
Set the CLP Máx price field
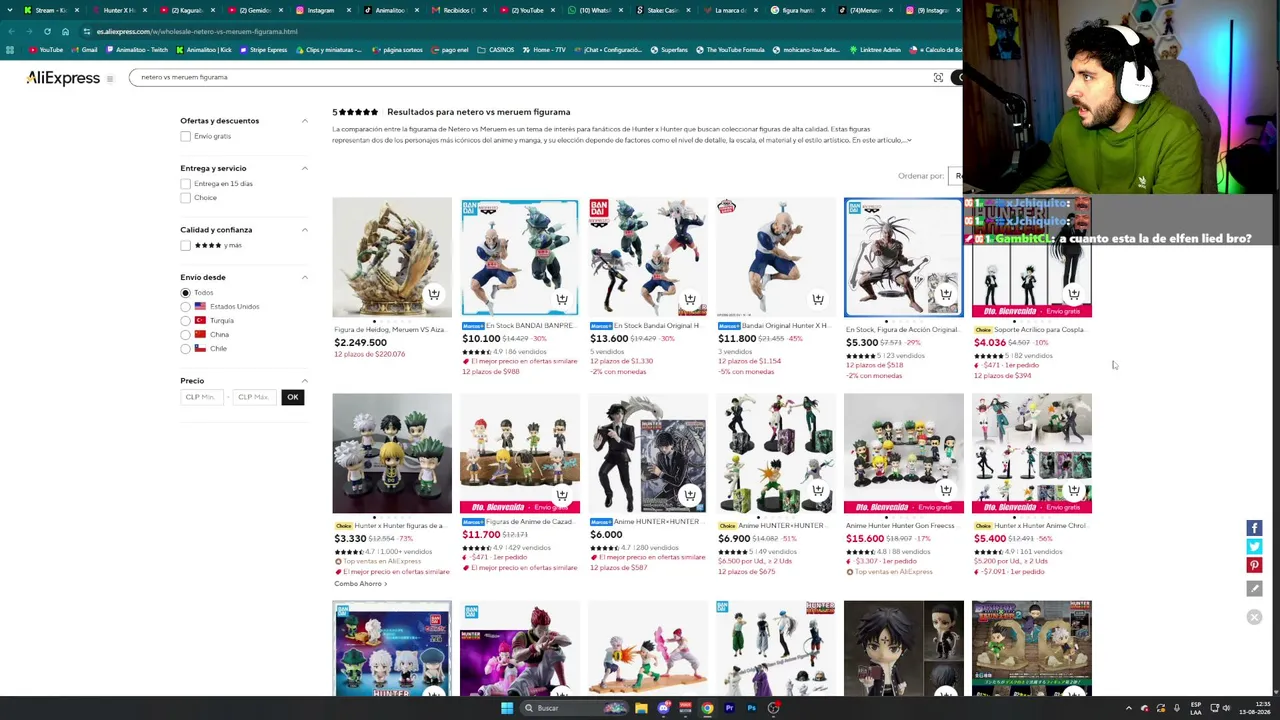point(254,397)
